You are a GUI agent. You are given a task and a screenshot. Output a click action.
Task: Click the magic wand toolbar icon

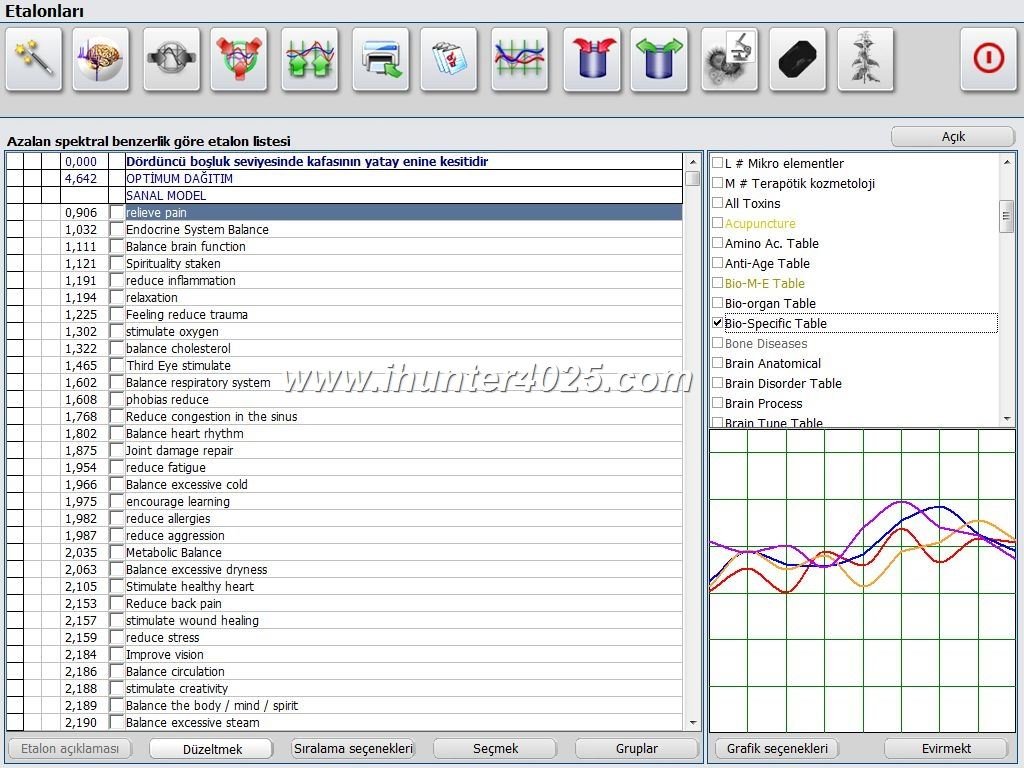point(34,59)
